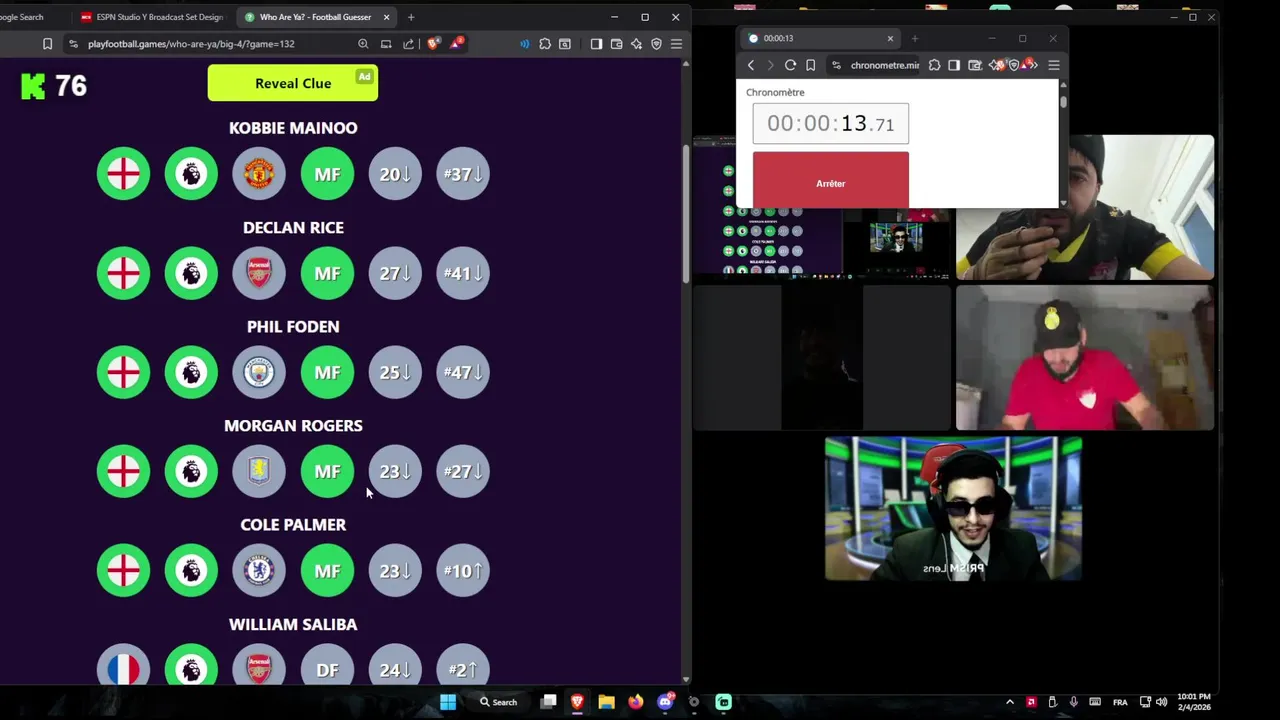
Task: Open the football browser's hamburger menu
Action: click(x=677, y=44)
